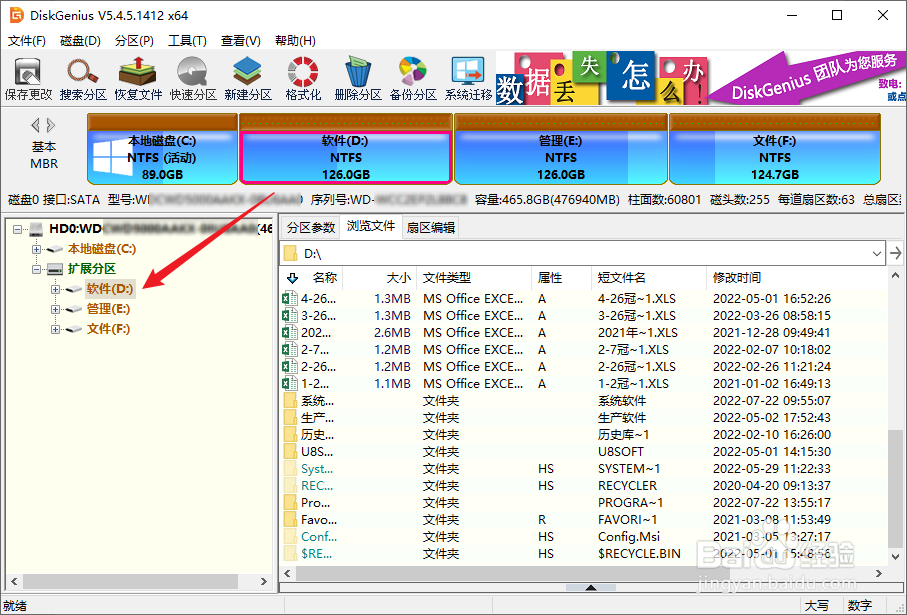Open the 文件(F) menu
Viewport: 907px width, 615px height.
(x=27, y=40)
